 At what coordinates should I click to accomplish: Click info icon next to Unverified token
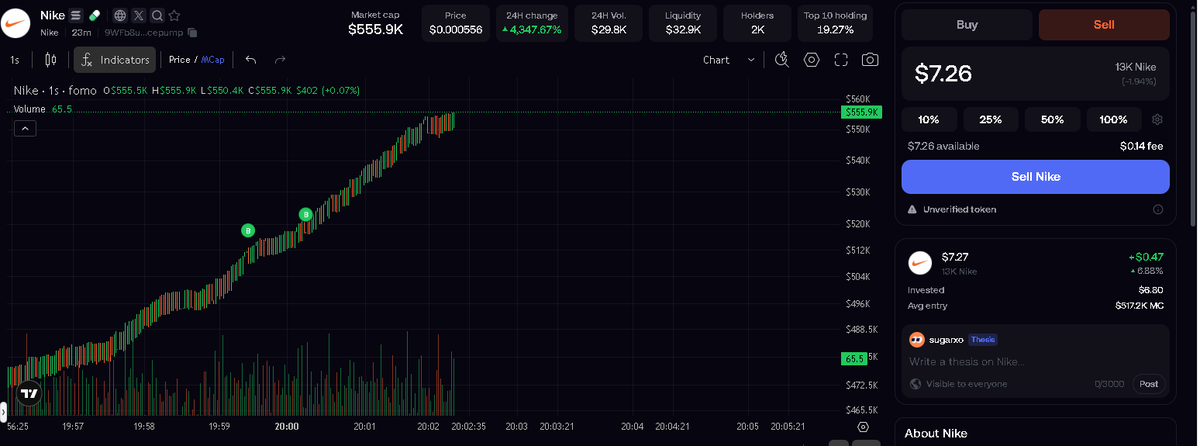(1157, 210)
